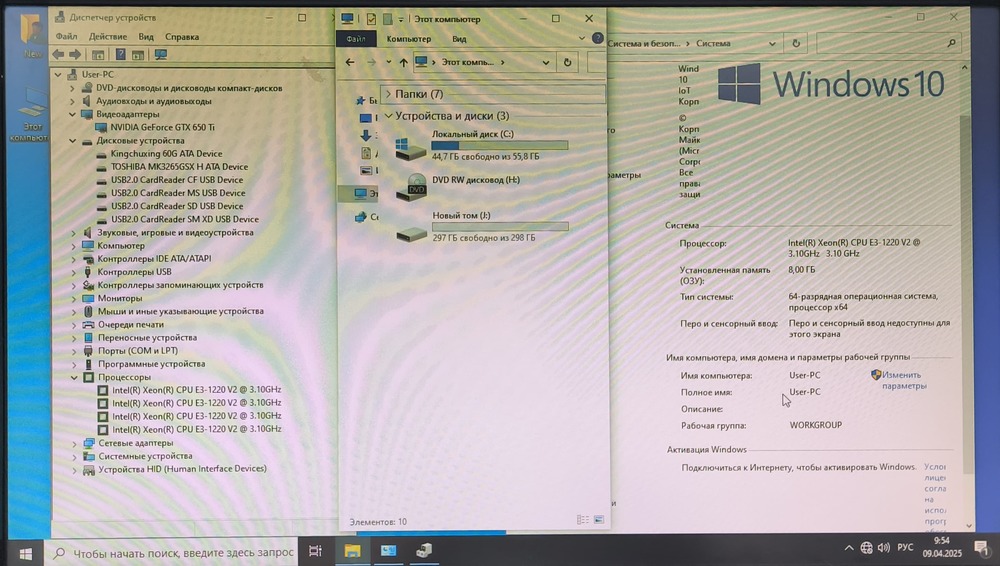Click the scan for hardware changes toolbar icon
1000x566 pixels.
click(x=160, y=54)
